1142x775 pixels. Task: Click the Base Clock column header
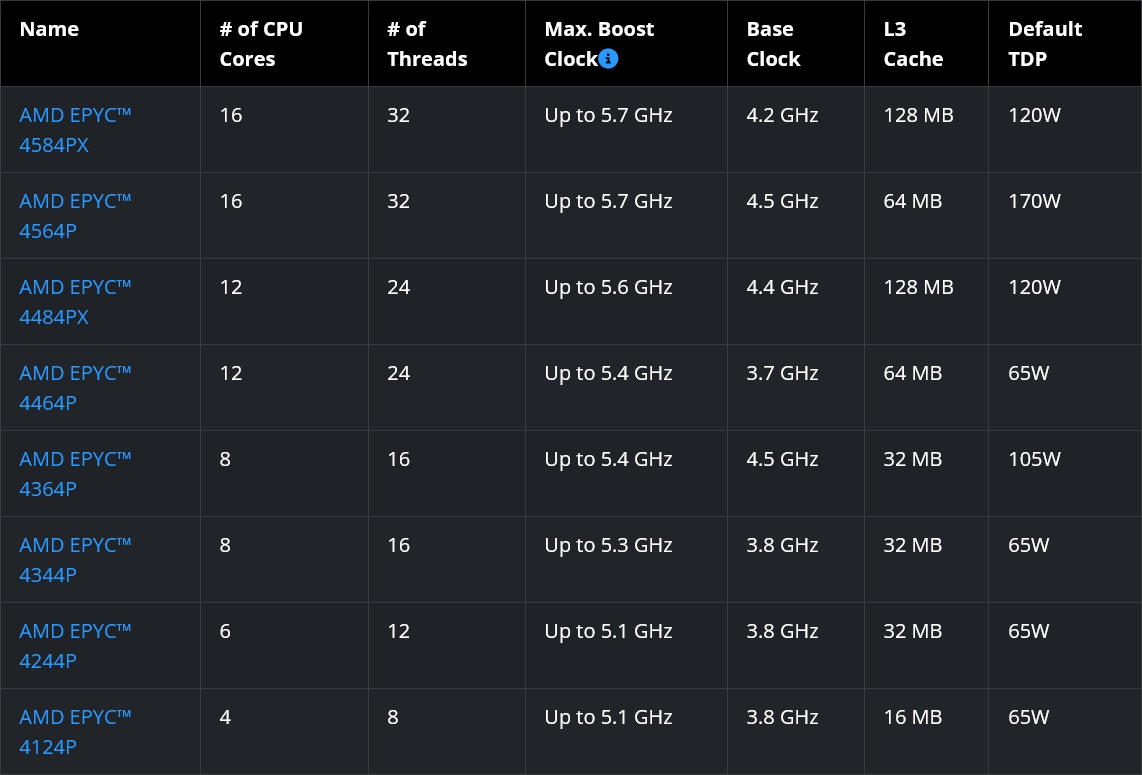click(x=773, y=44)
